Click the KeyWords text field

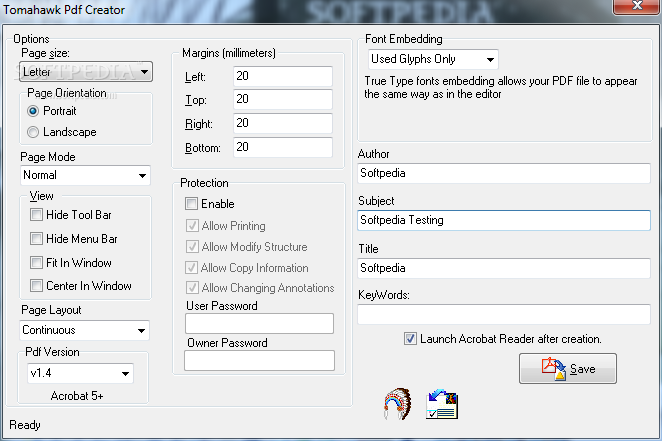click(x=504, y=314)
